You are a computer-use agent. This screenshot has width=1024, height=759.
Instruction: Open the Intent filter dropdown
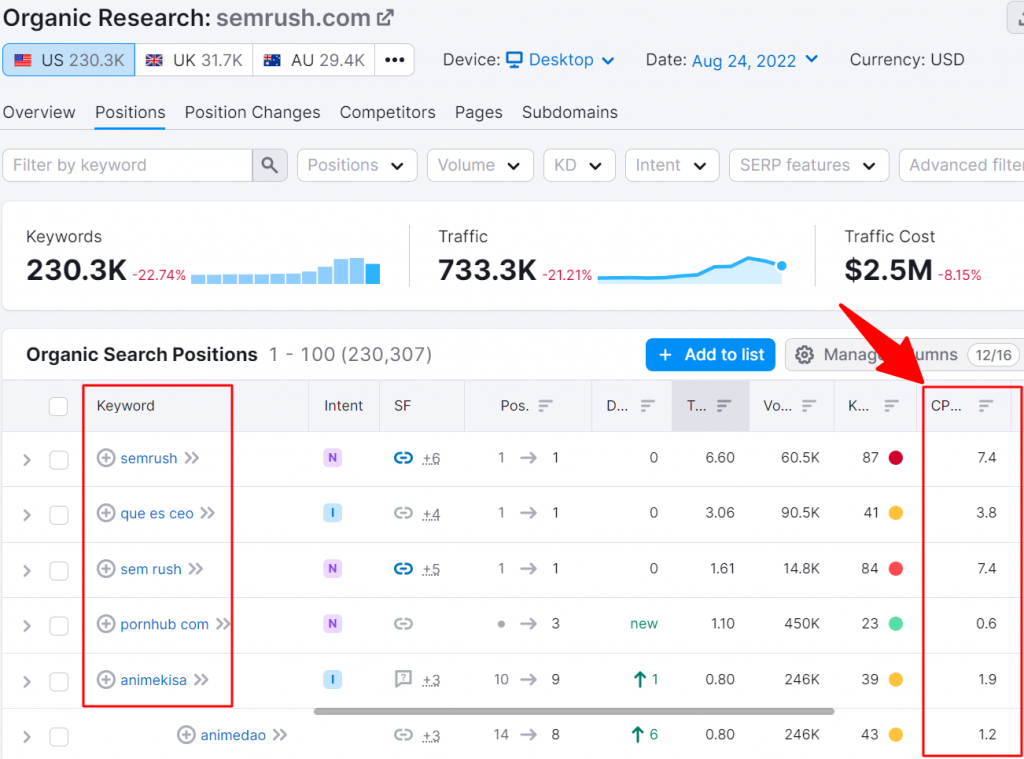672,165
